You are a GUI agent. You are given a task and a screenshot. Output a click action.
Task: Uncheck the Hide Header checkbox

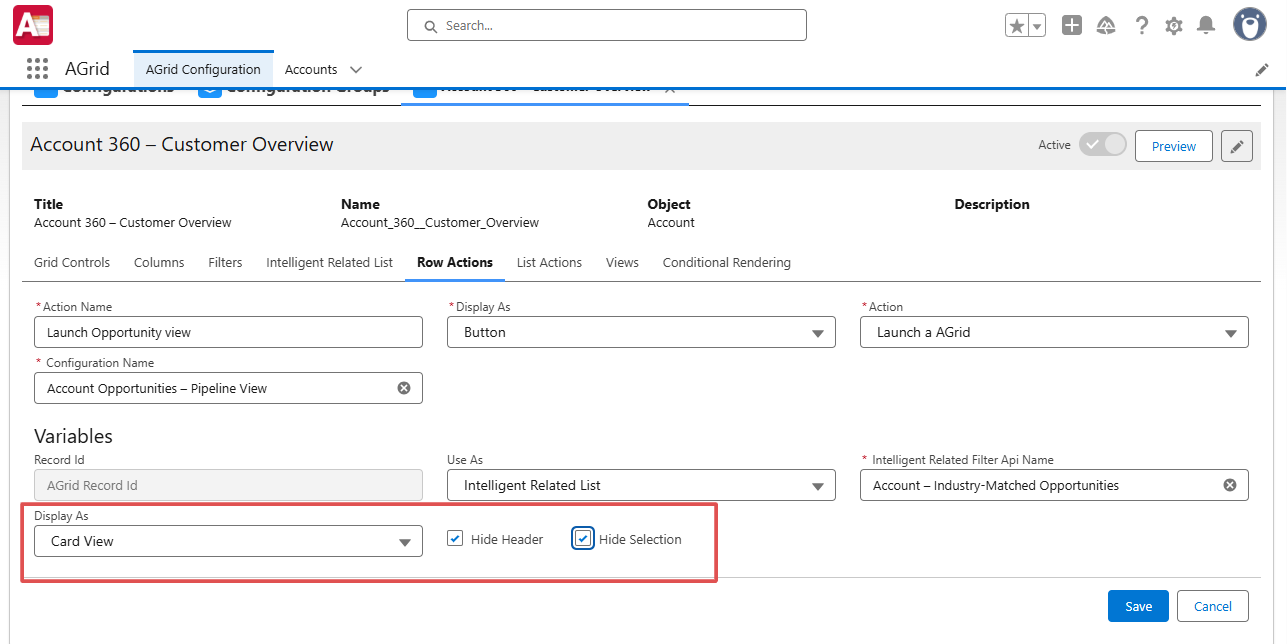pos(455,539)
